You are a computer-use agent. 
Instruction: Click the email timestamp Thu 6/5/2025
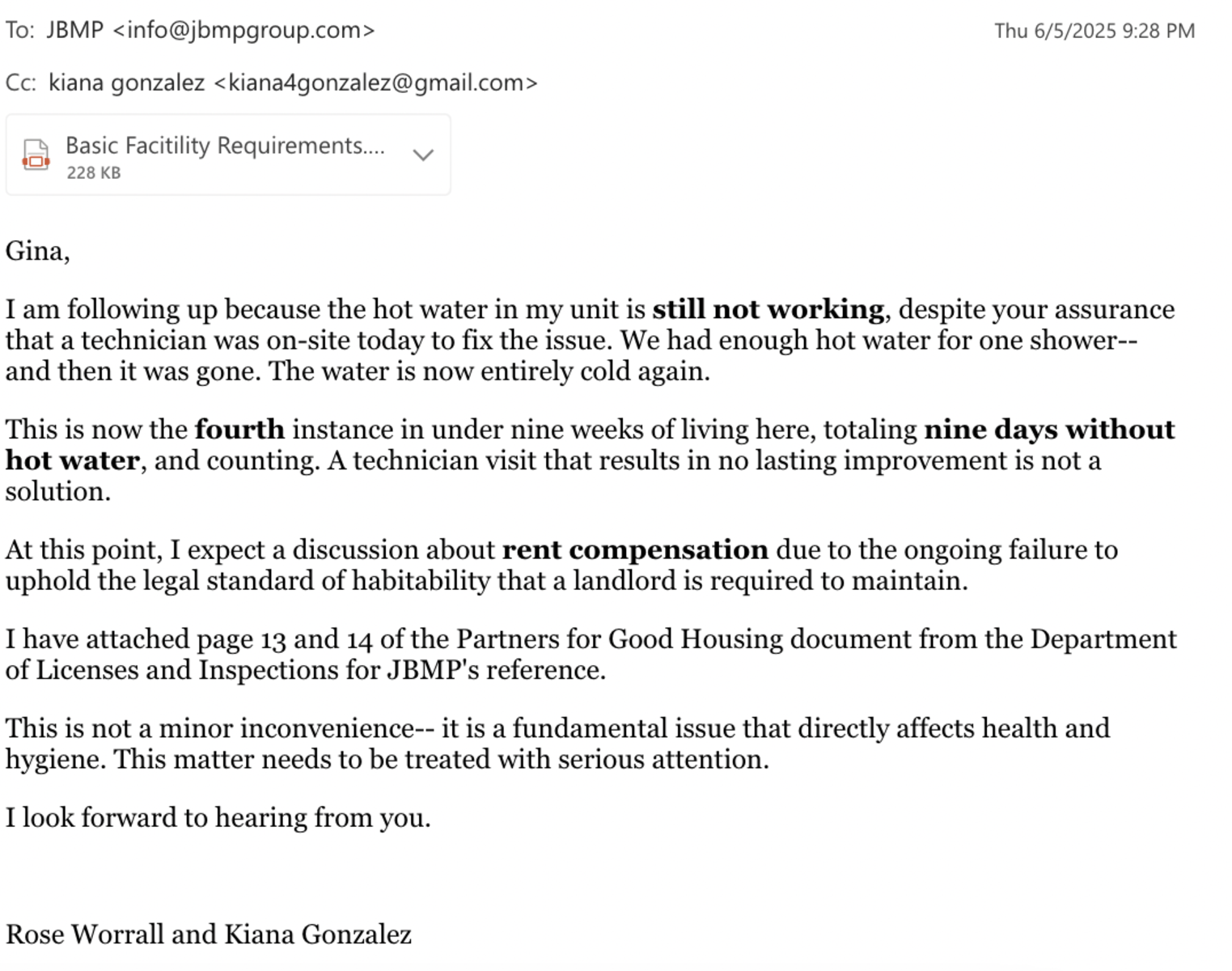coord(1094,31)
